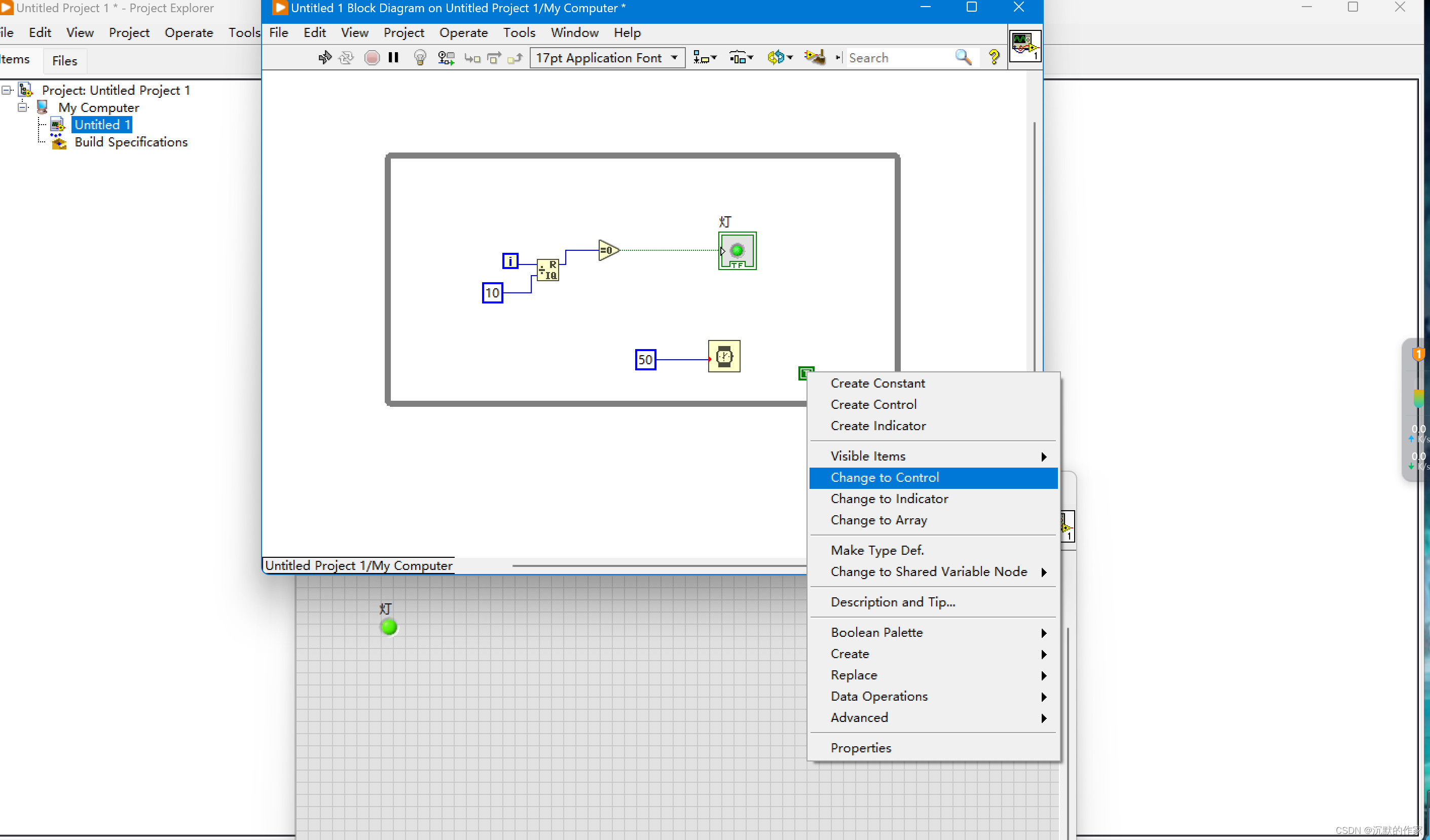Screen dimensions: 1430x840
Task: Click the Run arrow button
Action: point(324,57)
